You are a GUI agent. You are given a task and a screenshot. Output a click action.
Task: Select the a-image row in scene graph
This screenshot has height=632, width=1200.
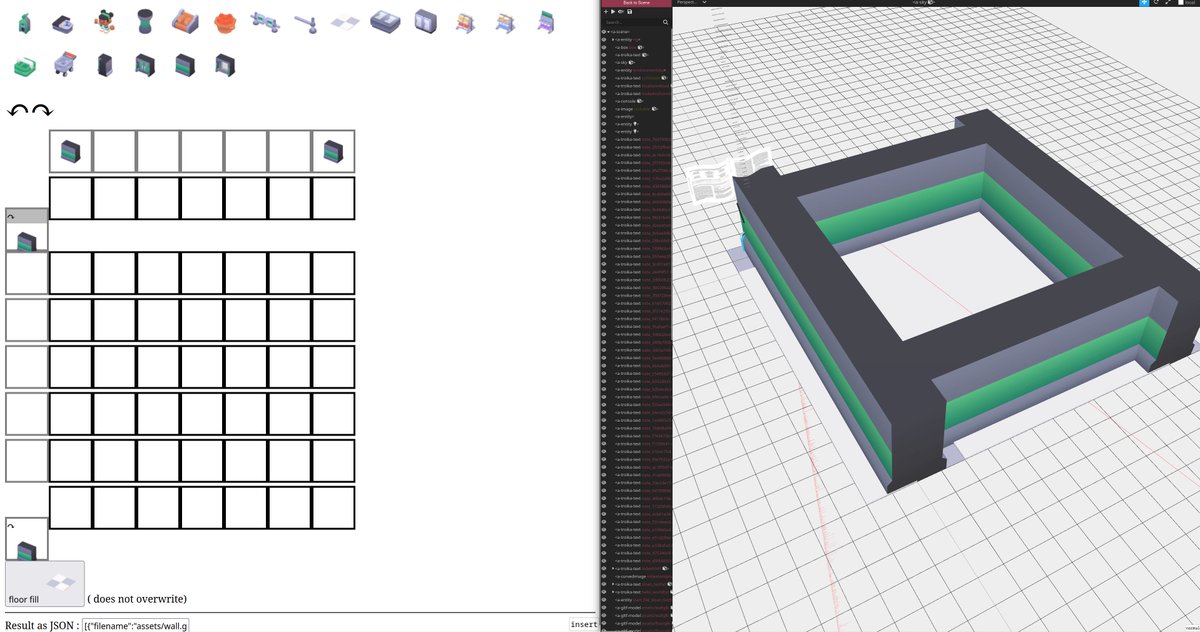pos(638,109)
